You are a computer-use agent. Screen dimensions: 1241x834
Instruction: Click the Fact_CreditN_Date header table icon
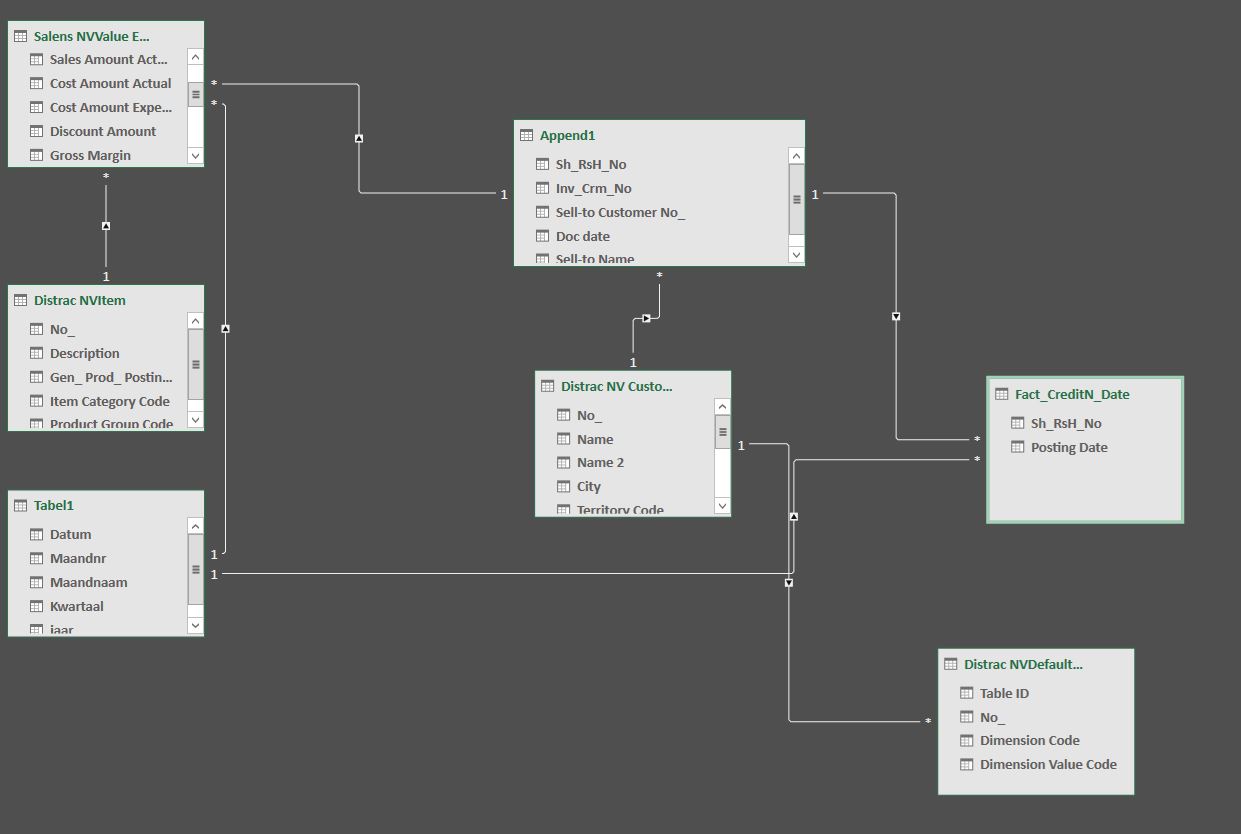point(1001,394)
